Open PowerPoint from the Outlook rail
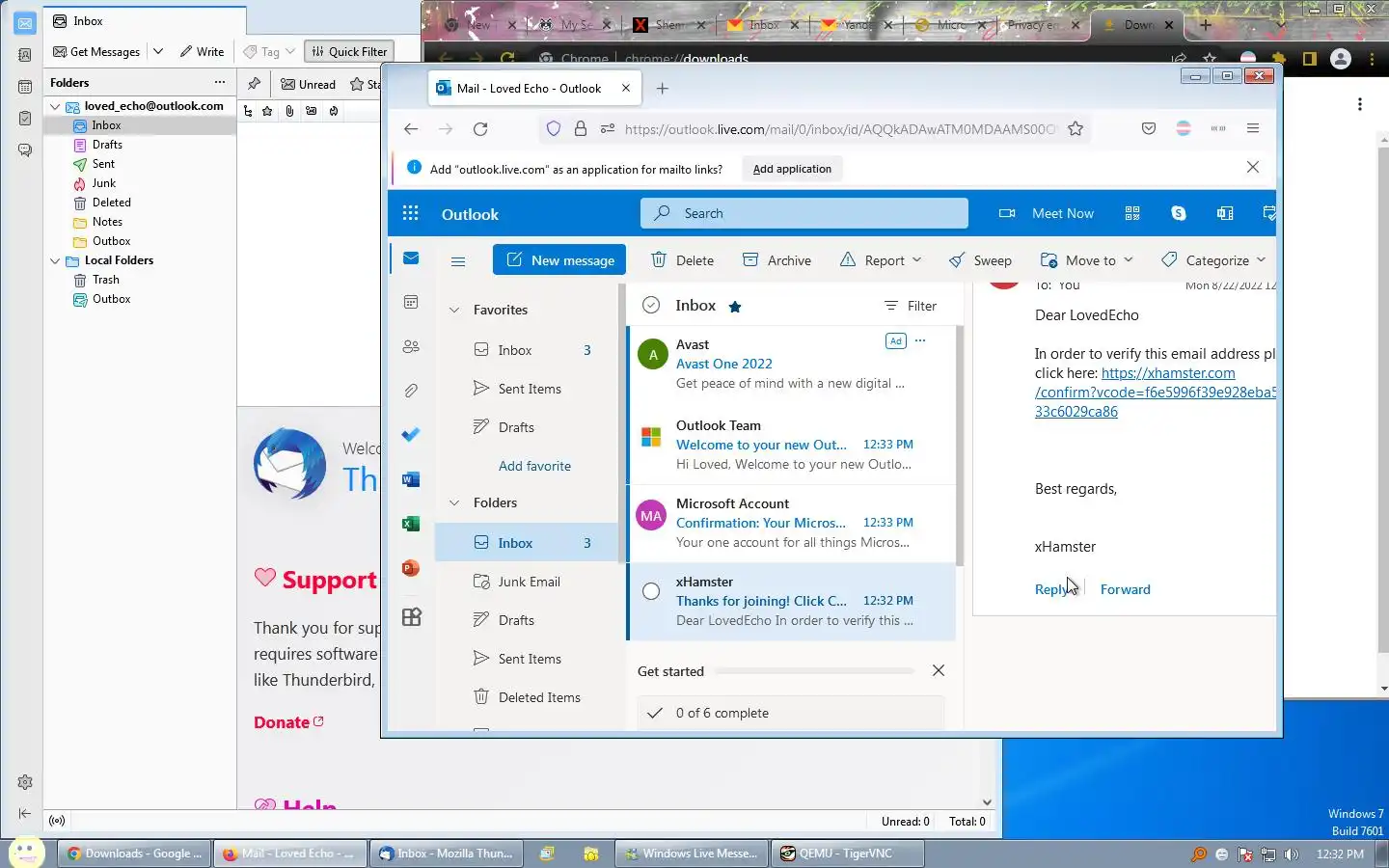 (x=411, y=568)
